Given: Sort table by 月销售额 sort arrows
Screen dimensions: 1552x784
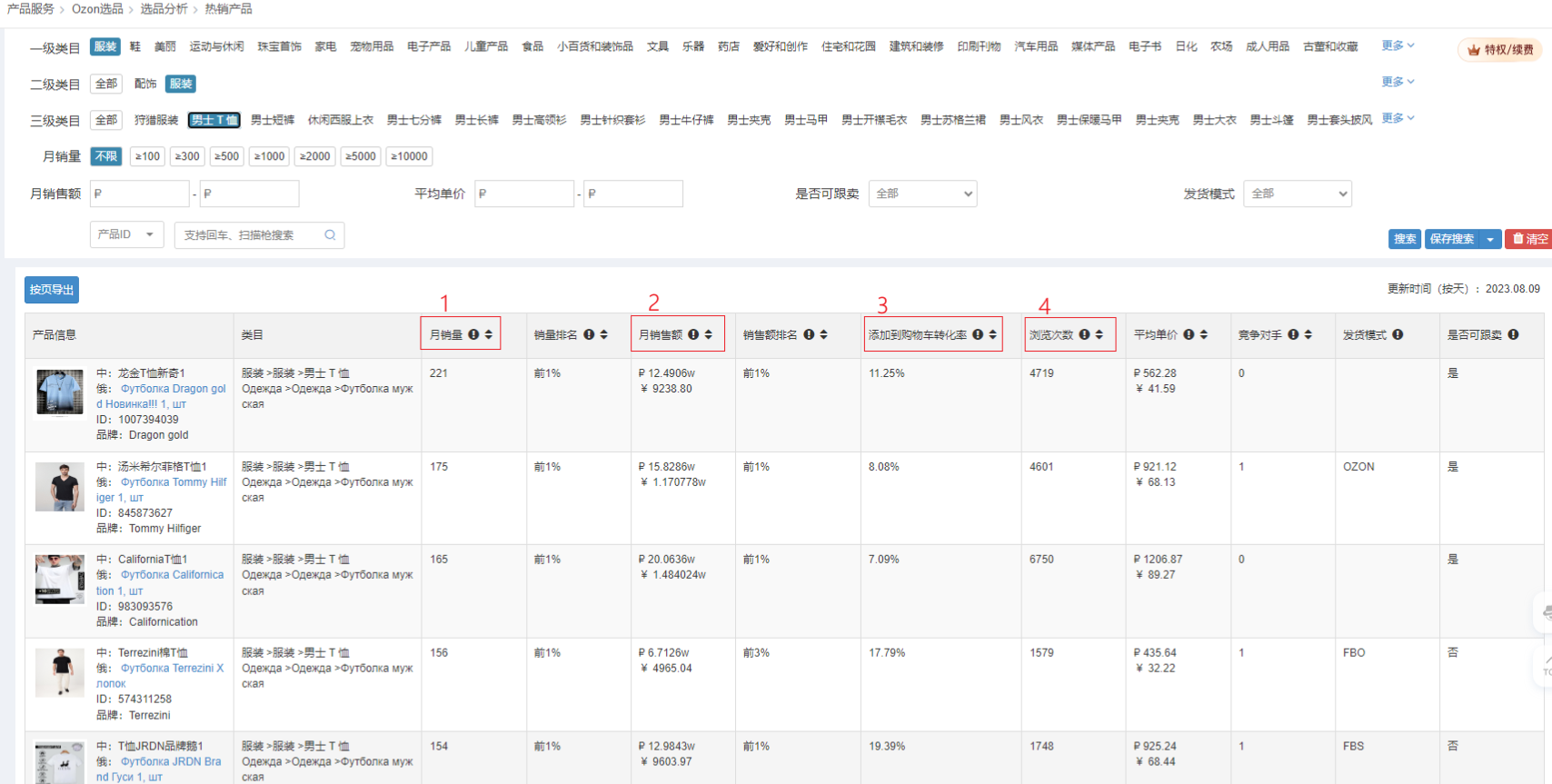Looking at the screenshot, I should pyautogui.click(x=709, y=334).
